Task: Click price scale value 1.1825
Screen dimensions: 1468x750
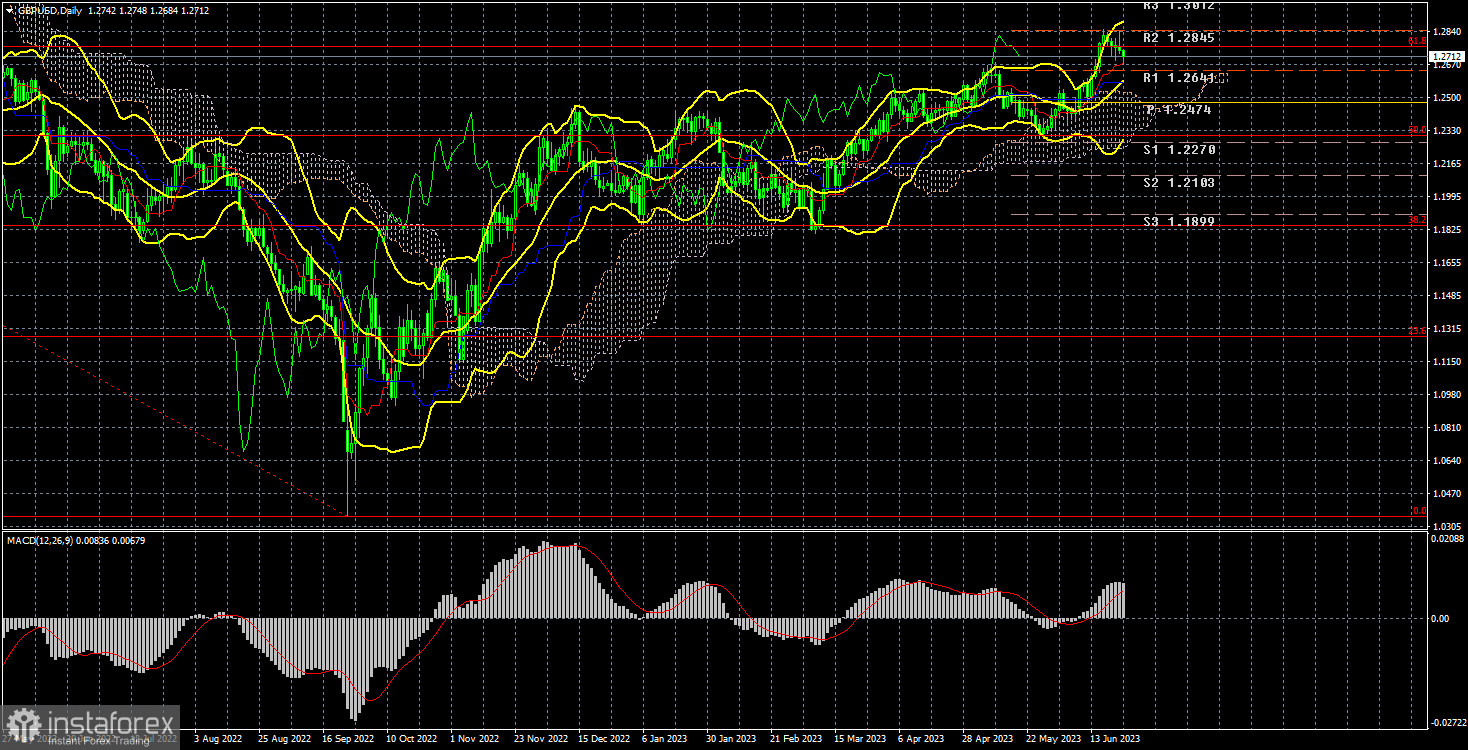Action: click(1446, 229)
